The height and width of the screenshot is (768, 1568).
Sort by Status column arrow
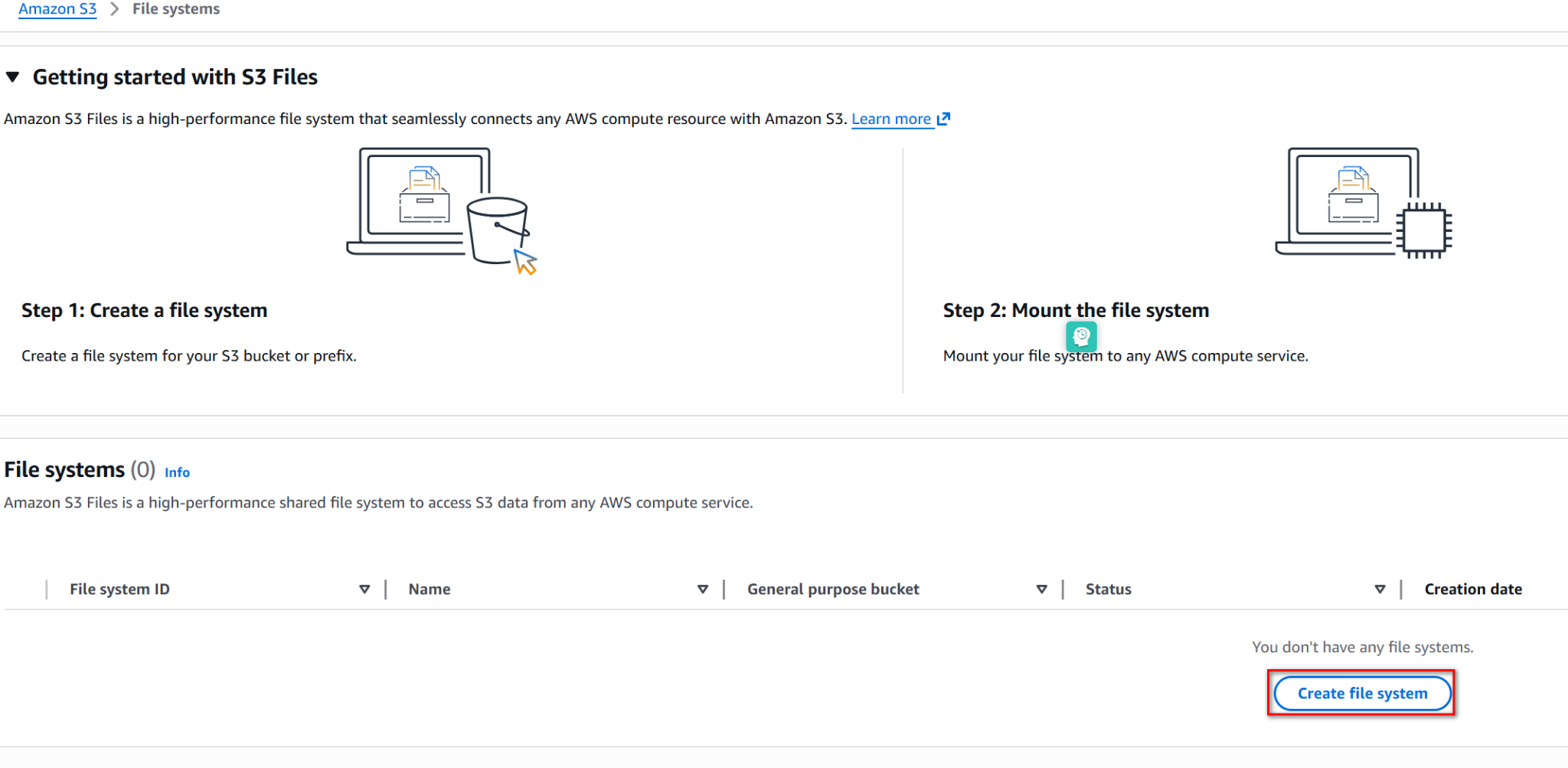coord(1380,589)
